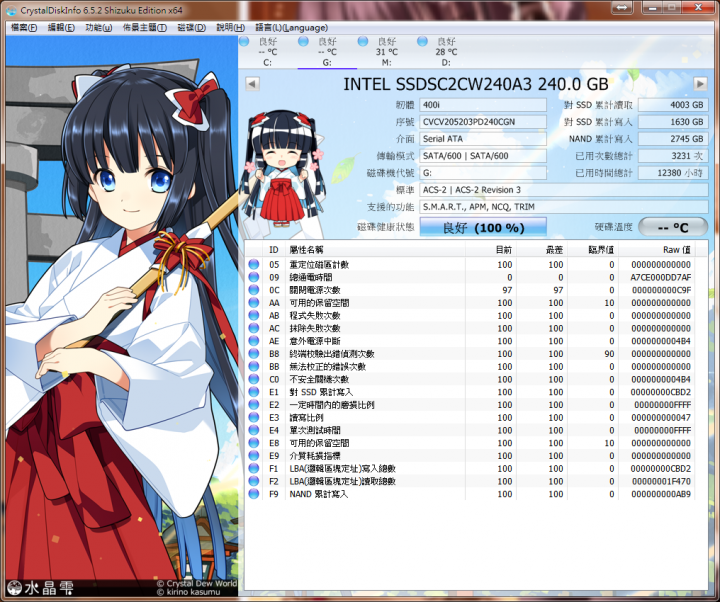Image resolution: width=720 pixels, height=602 pixels.
Task: Open the 語言(L)(Language) menu
Action: tap(291, 28)
